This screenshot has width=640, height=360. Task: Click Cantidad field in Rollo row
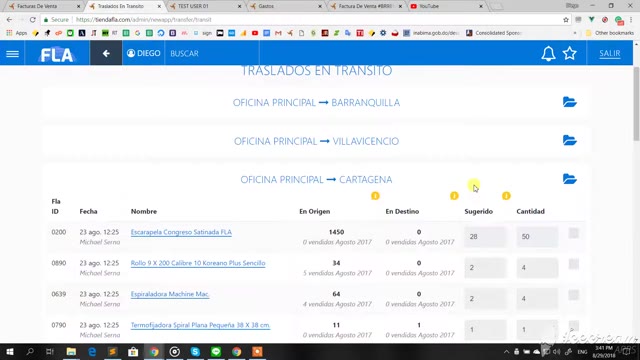(x=537, y=268)
